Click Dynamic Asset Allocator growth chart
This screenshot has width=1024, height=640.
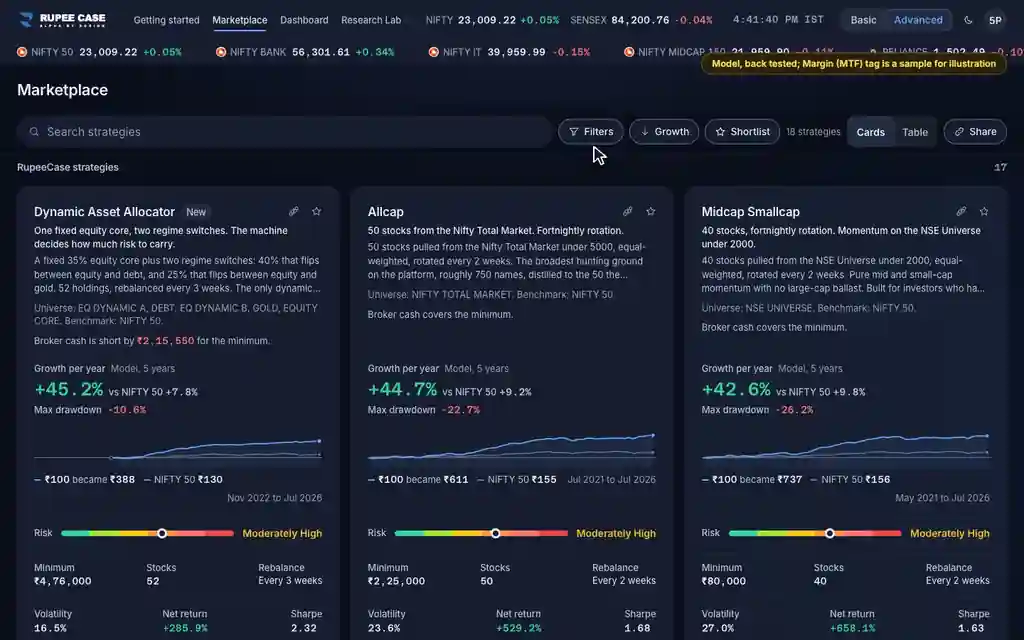coord(178,448)
